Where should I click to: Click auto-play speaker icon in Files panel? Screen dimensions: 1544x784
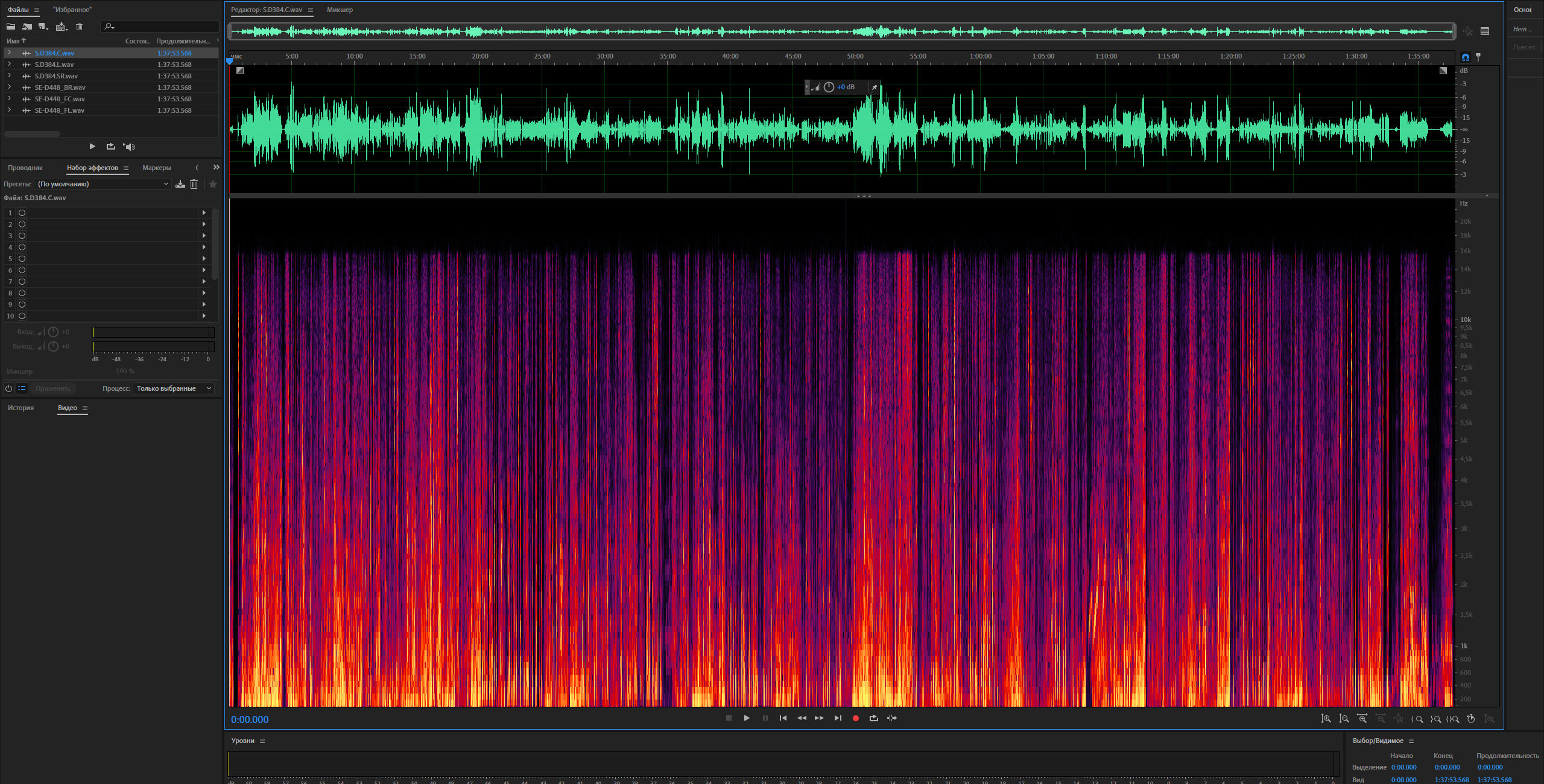pos(129,147)
